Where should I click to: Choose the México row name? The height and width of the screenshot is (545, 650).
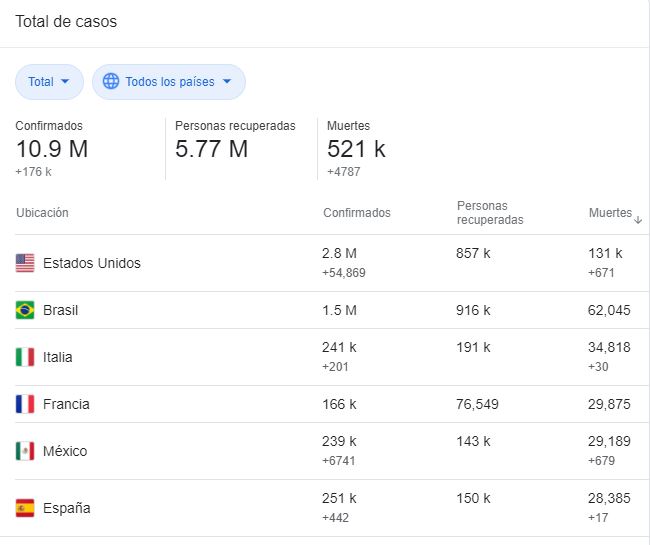[65, 451]
